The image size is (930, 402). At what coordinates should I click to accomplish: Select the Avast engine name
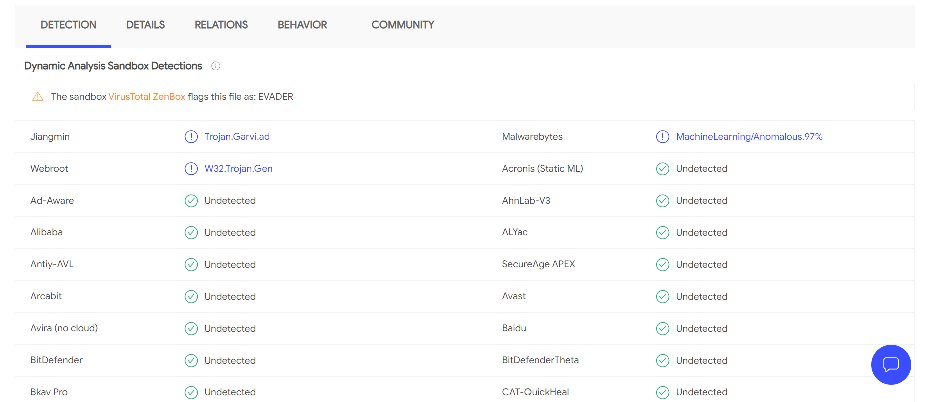[x=514, y=296]
